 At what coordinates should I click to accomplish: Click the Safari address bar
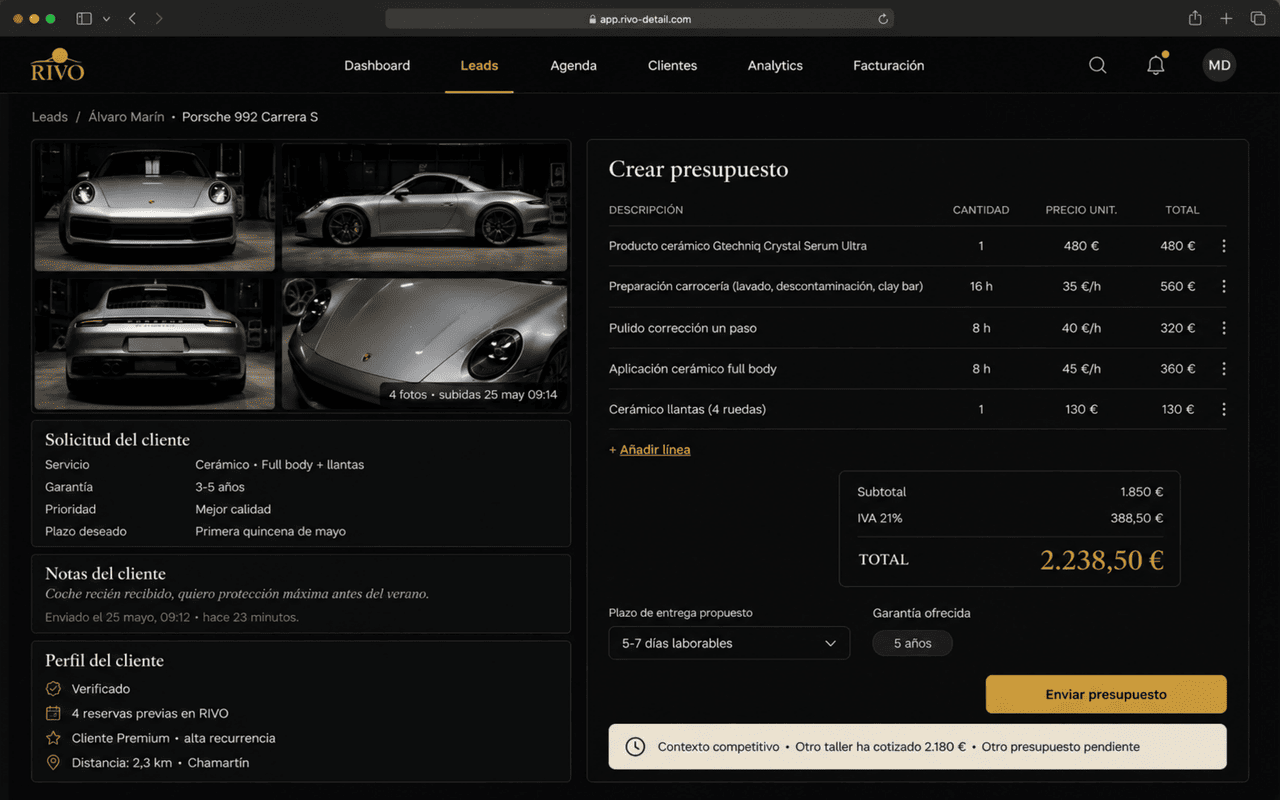[x=639, y=19]
